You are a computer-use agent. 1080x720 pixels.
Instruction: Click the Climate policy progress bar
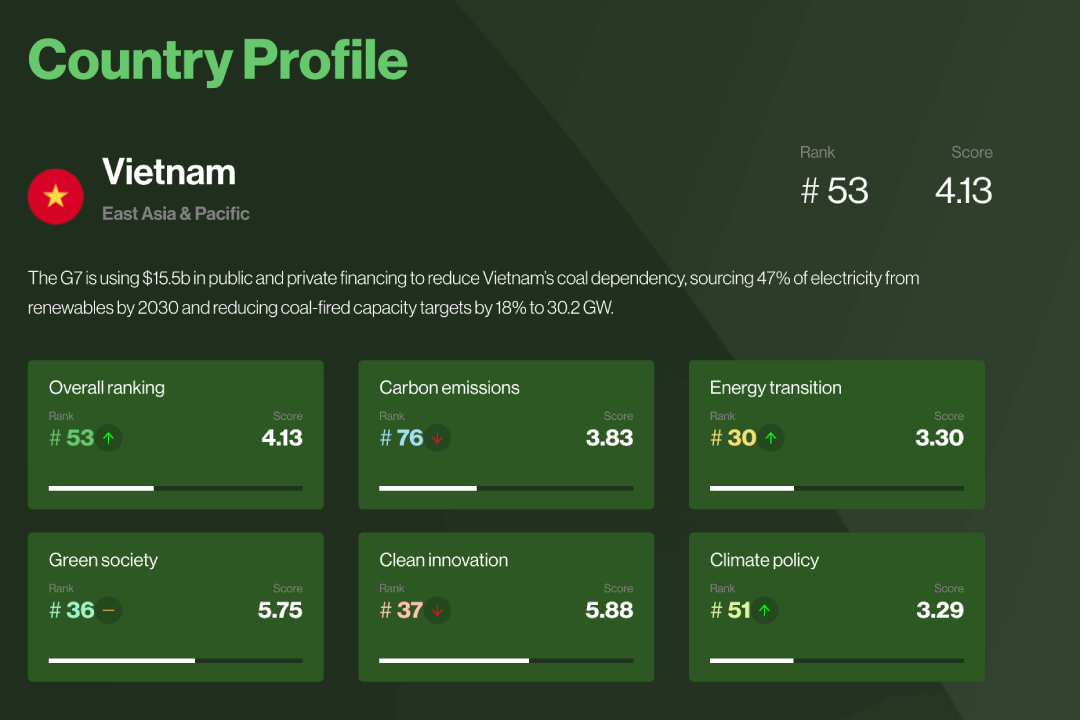click(837, 660)
